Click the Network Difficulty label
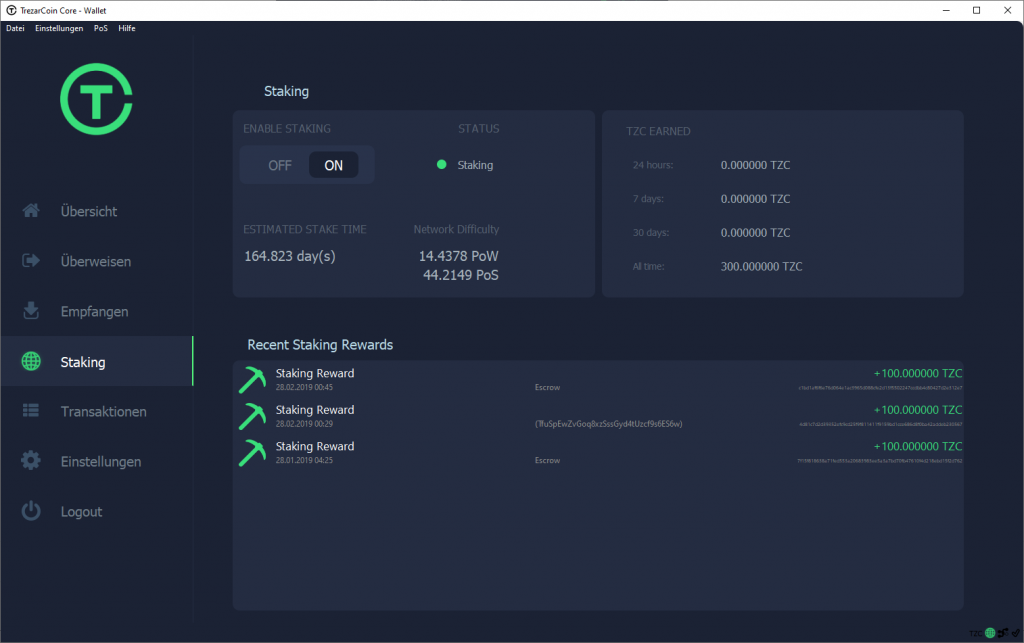This screenshot has height=643, width=1024. (x=456, y=229)
